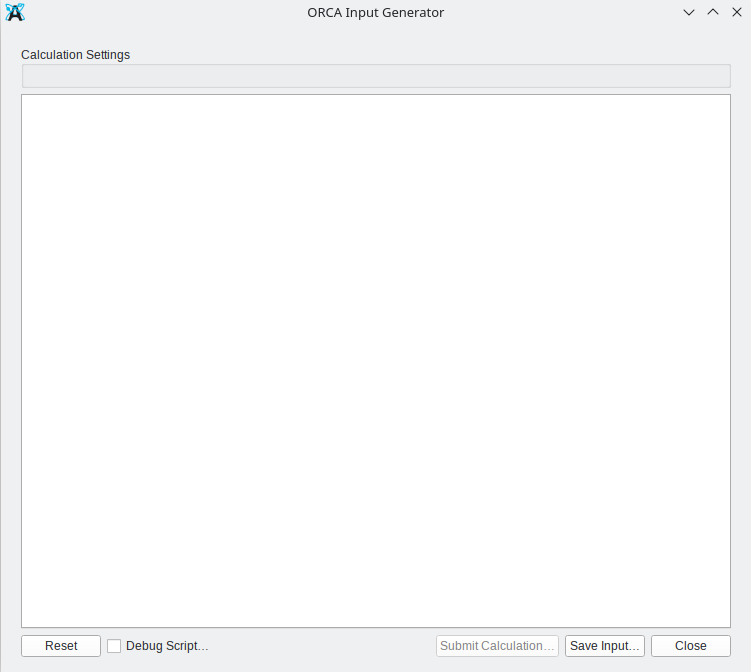Click the empty grey Calculation Settings bar

[x=375, y=77]
